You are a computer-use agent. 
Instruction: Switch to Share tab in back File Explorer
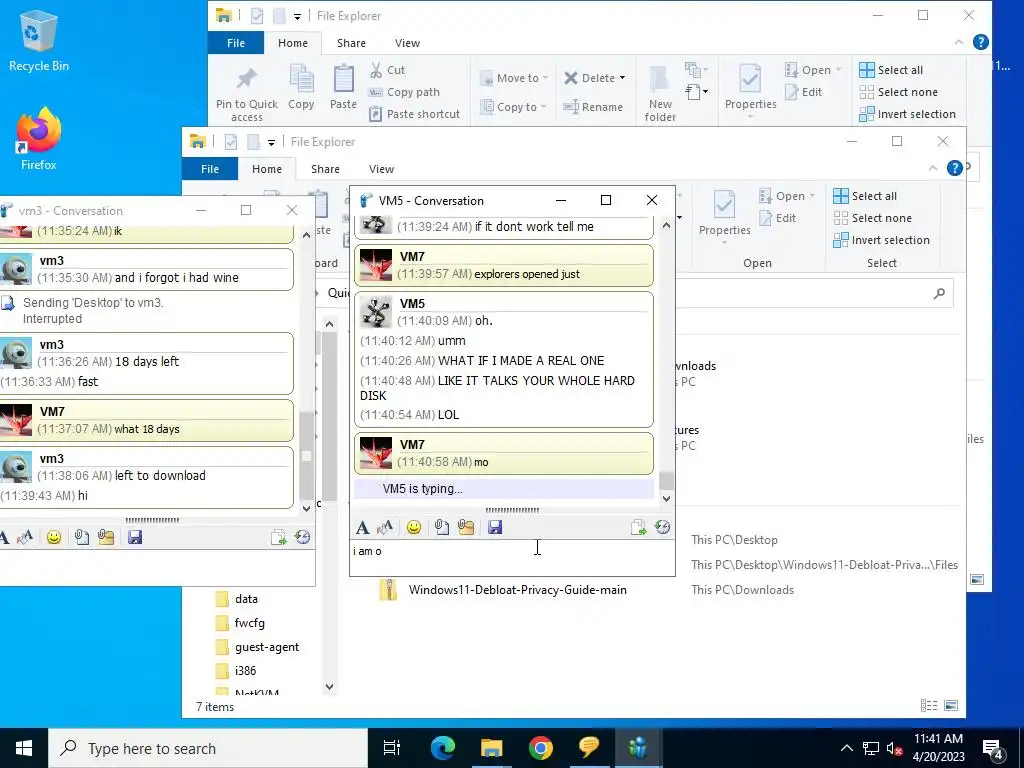(x=351, y=43)
